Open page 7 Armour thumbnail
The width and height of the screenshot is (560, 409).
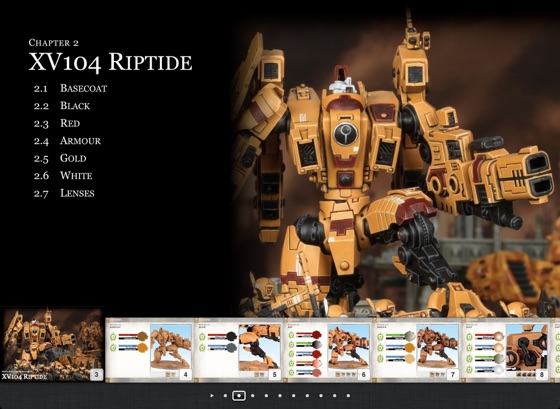417,349
